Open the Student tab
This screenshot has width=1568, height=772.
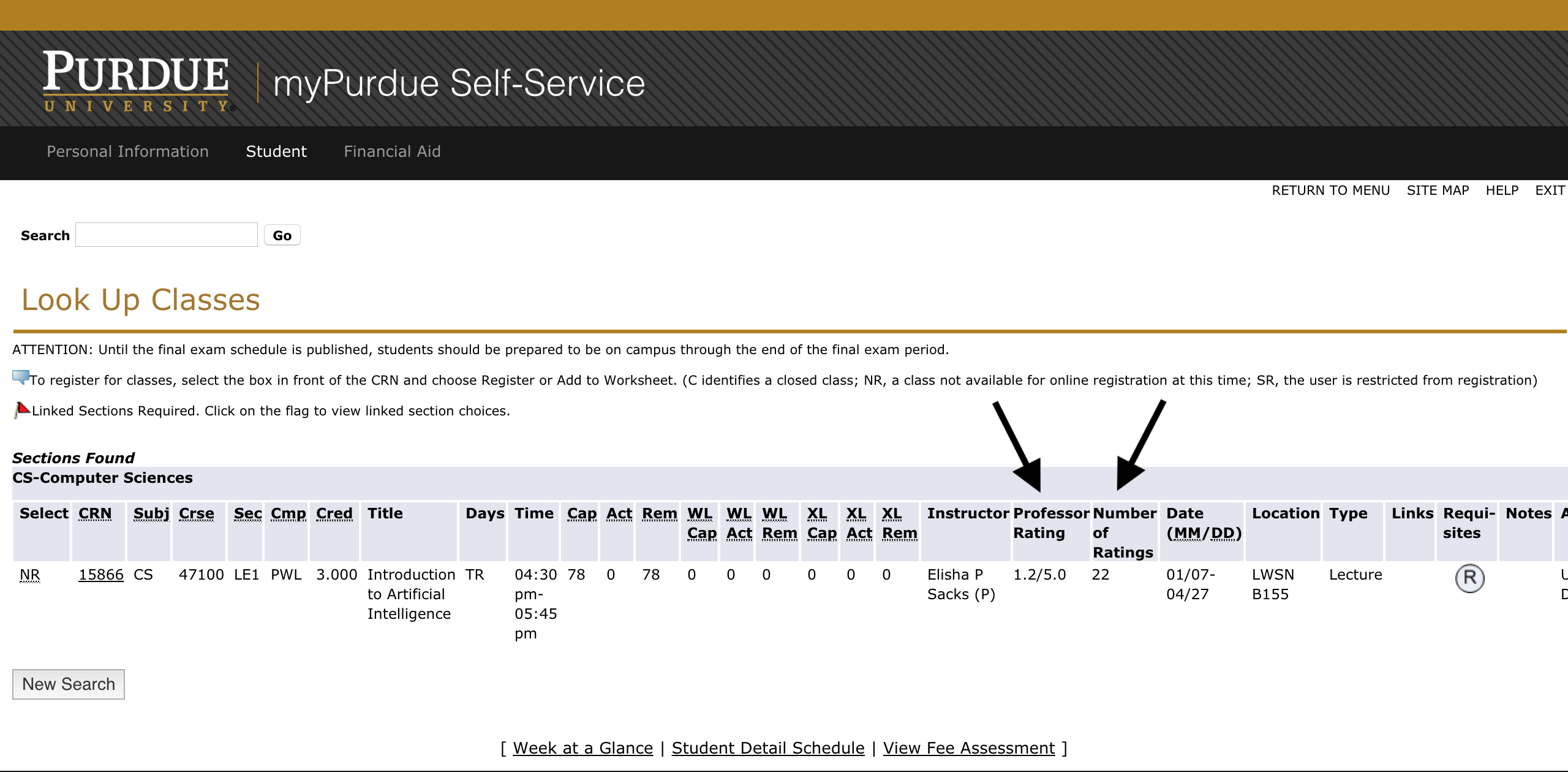coord(276,151)
